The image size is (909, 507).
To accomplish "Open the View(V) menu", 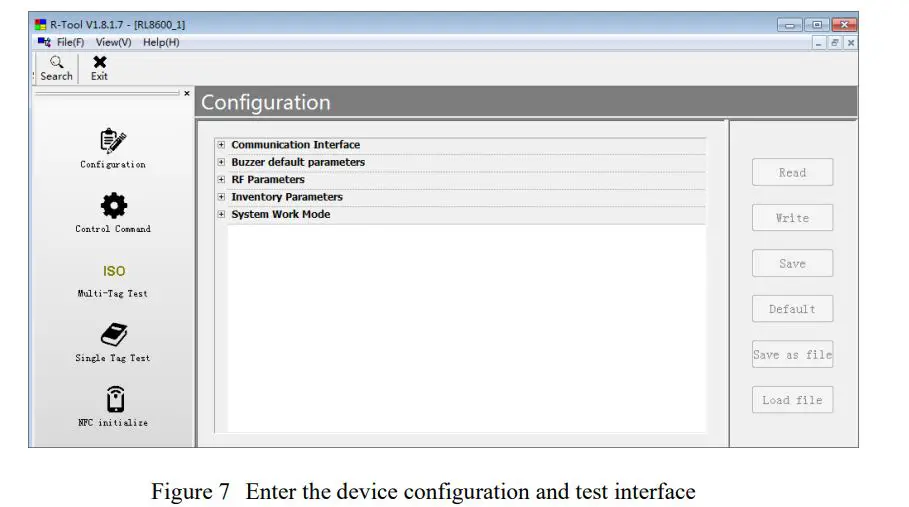I will click(x=113, y=42).
